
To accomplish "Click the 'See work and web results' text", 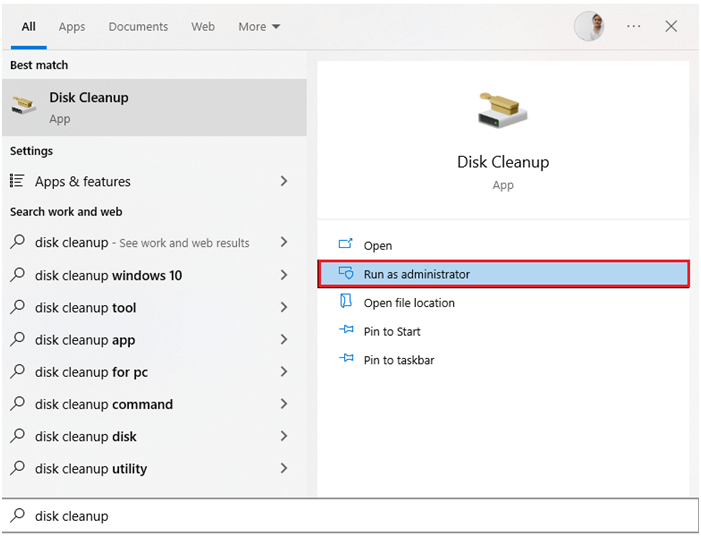I will coord(184,243).
